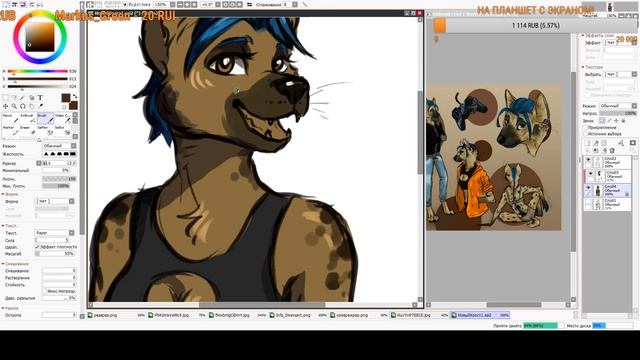
Task: Select the move layer tool
Action: 5,107
